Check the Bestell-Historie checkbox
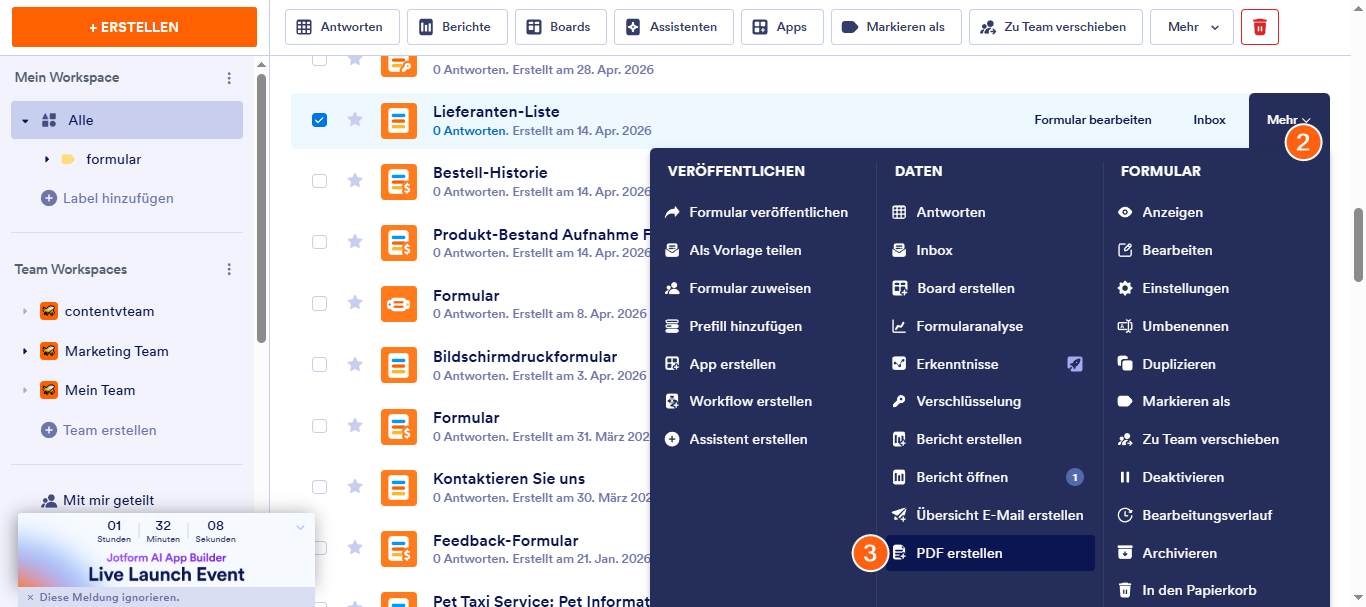 [319, 181]
